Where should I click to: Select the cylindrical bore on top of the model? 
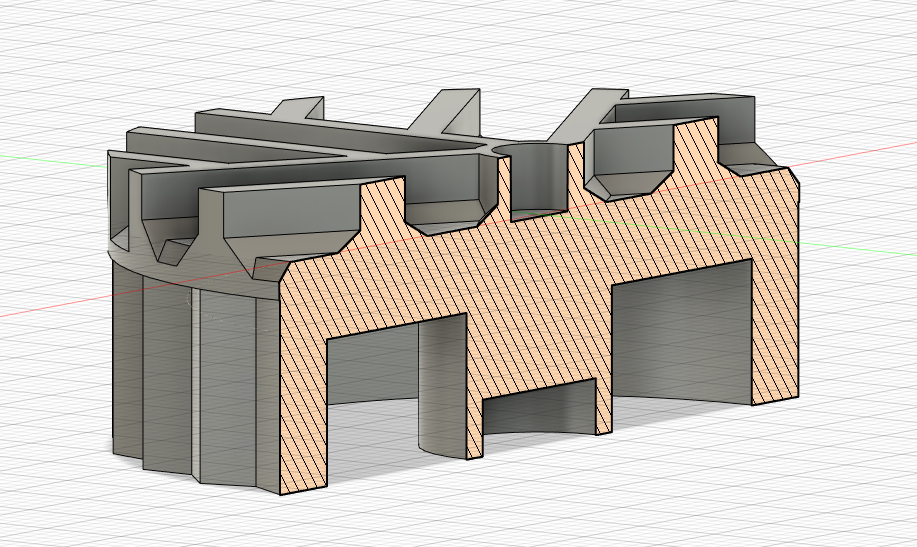click(538, 181)
